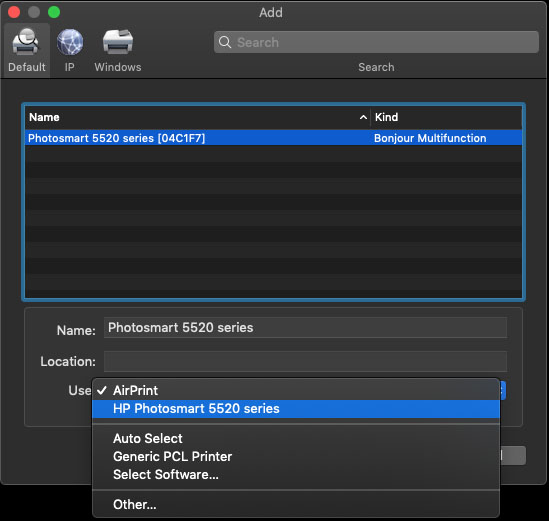The height and width of the screenshot is (521, 549).
Task: Select the Default printer icon
Action: click(x=25, y=42)
